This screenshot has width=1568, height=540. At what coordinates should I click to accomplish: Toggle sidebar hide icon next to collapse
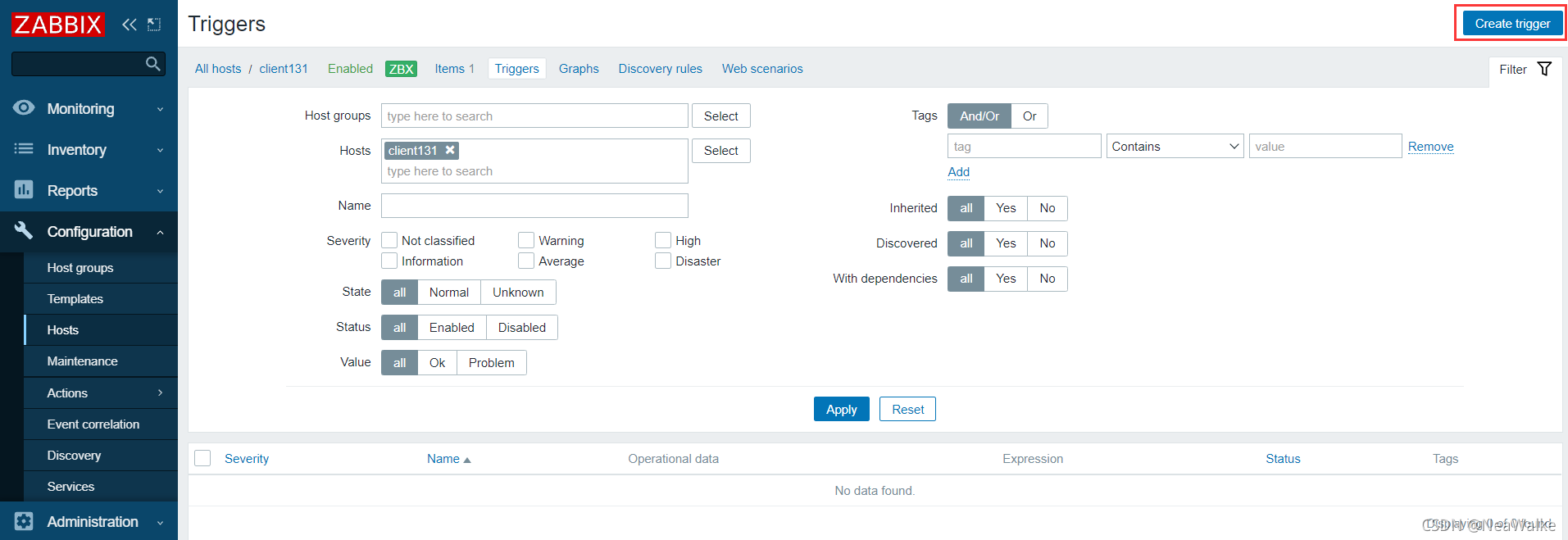[x=154, y=25]
